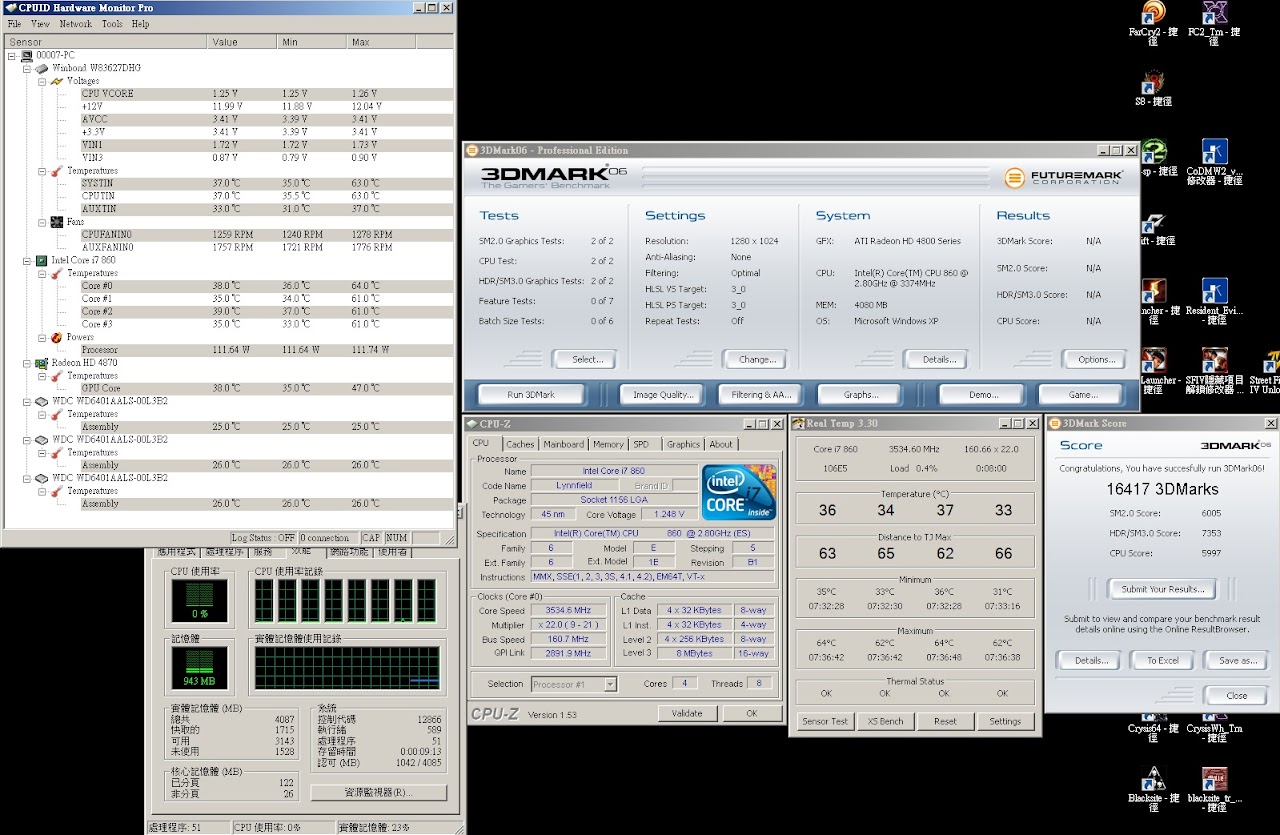Click the Image Quality... button

(663, 394)
